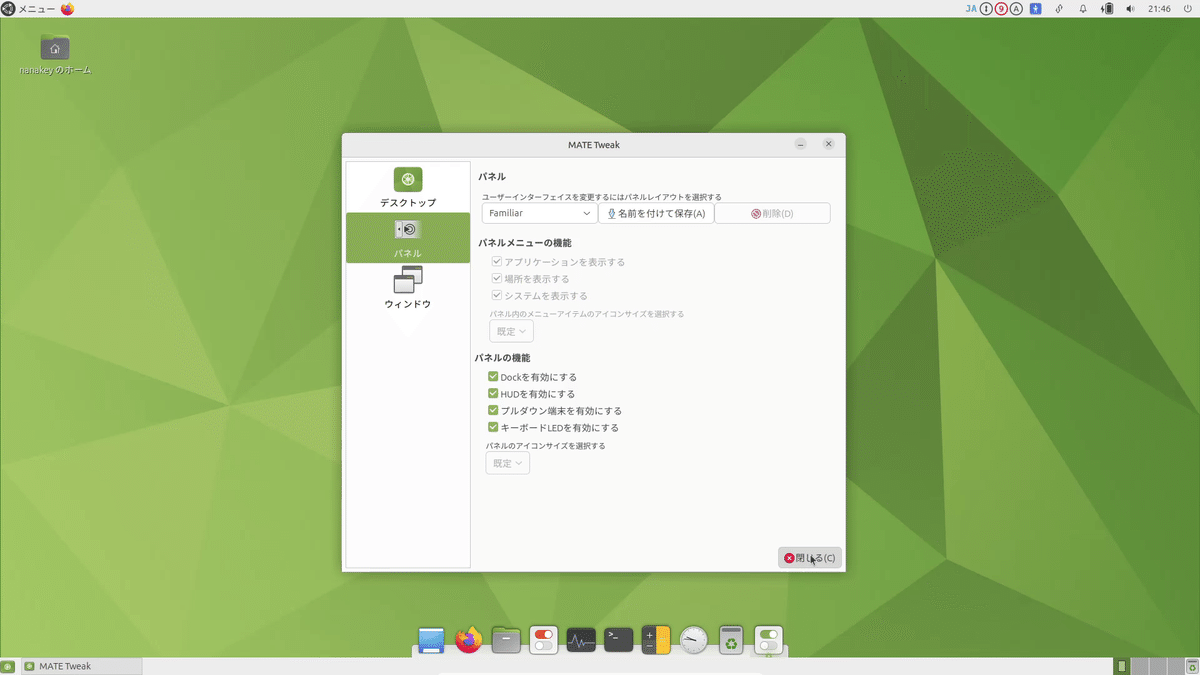Click the running MATE Tweak dock icon

point(769,640)
